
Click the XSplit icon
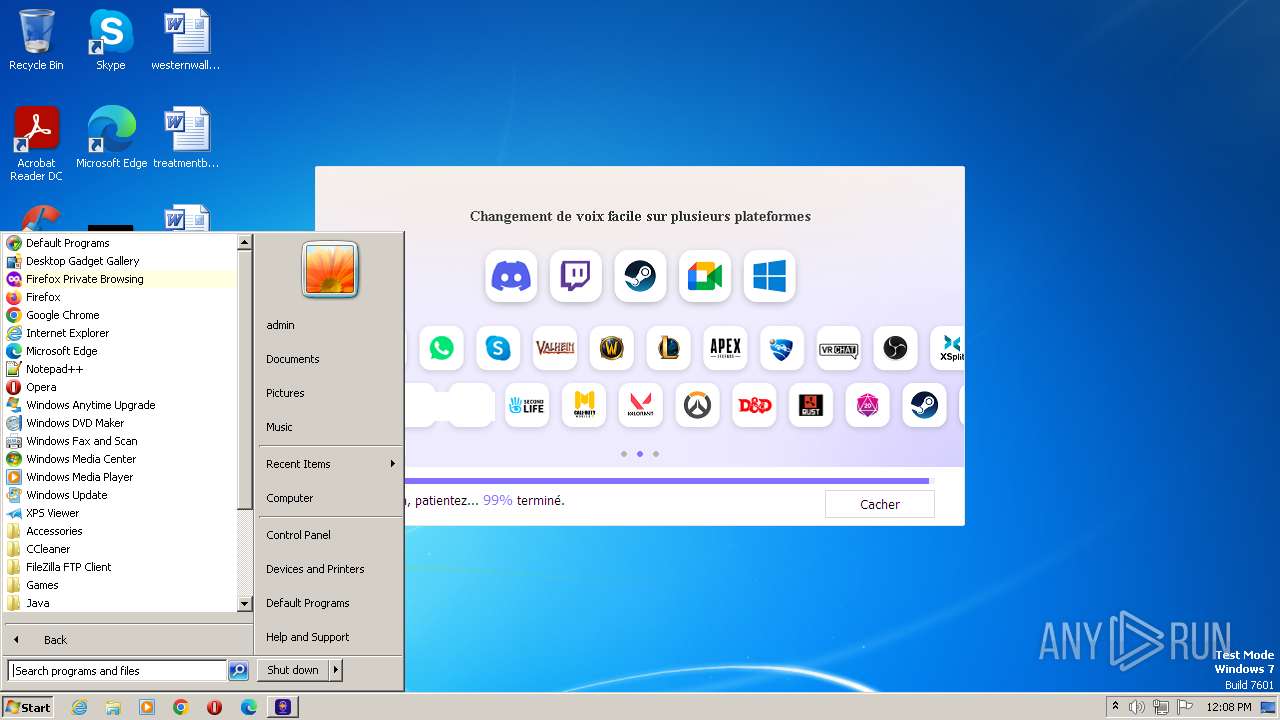(x=948, y=348)
